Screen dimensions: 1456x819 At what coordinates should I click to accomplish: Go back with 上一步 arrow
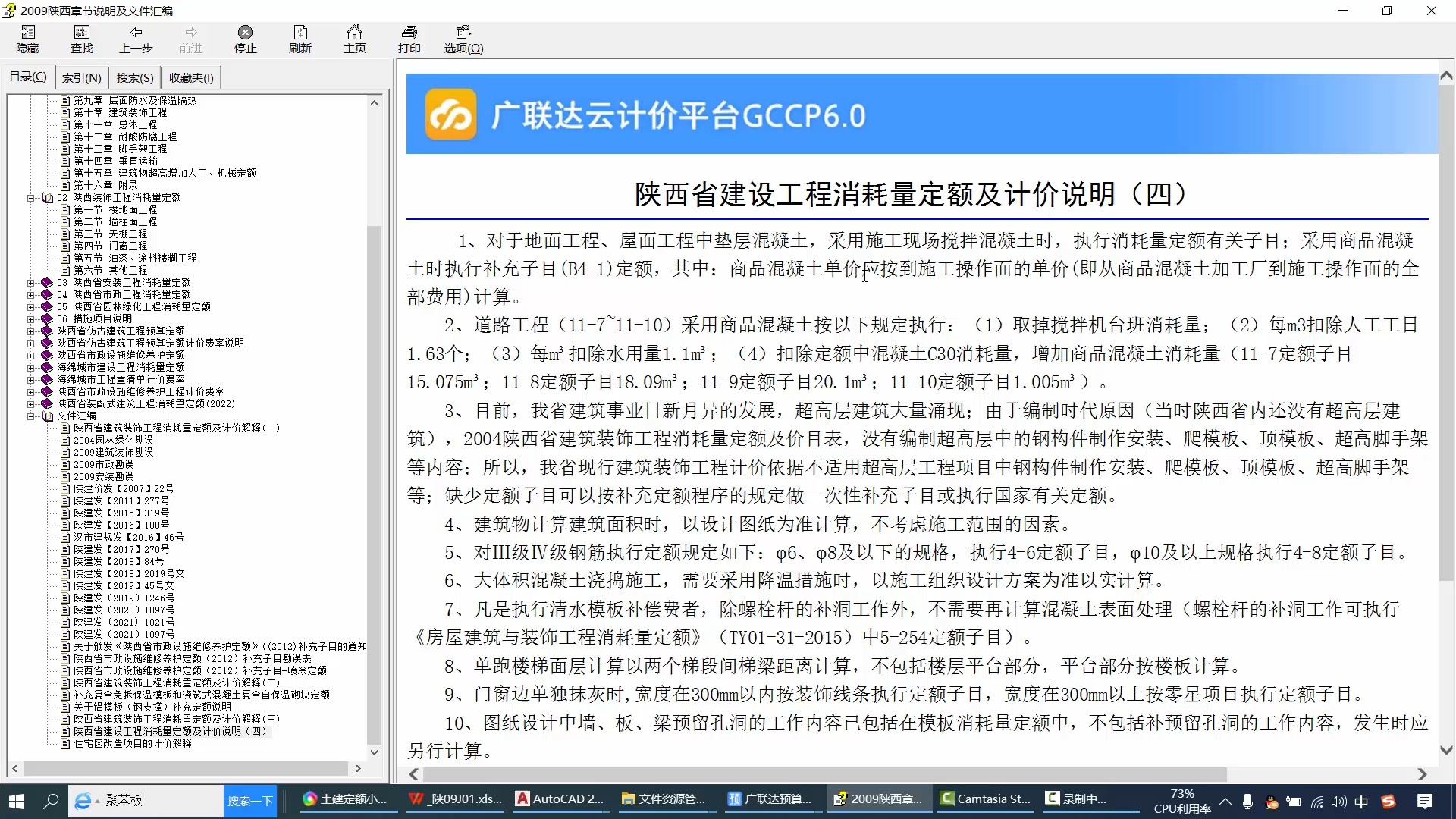(x=136, y=39)
